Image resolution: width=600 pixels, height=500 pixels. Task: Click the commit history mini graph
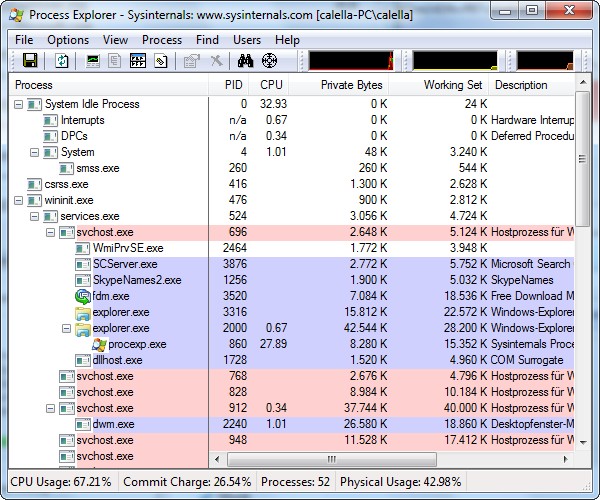click(x=455, y=60)
